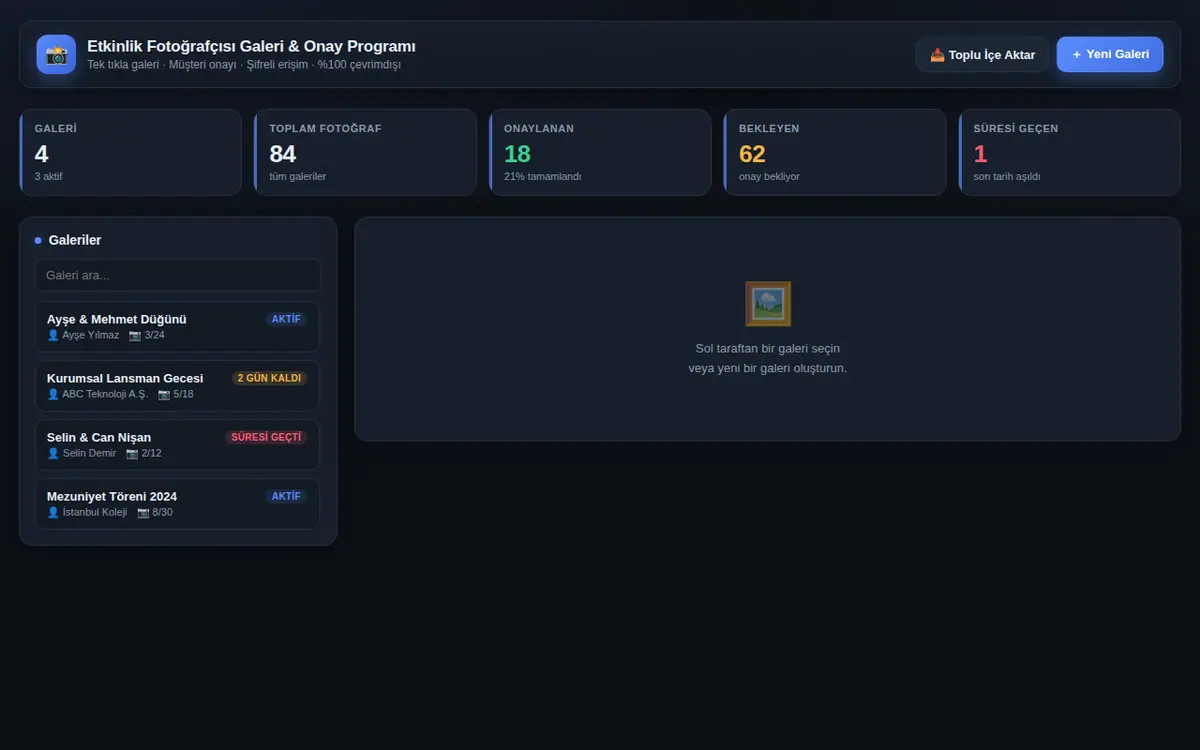This screenshot has width=1200, height=750.
Task: Select Mezuniyet Töreni 2024 gallery
Action: pyautogui.click(x=178, y=503)
